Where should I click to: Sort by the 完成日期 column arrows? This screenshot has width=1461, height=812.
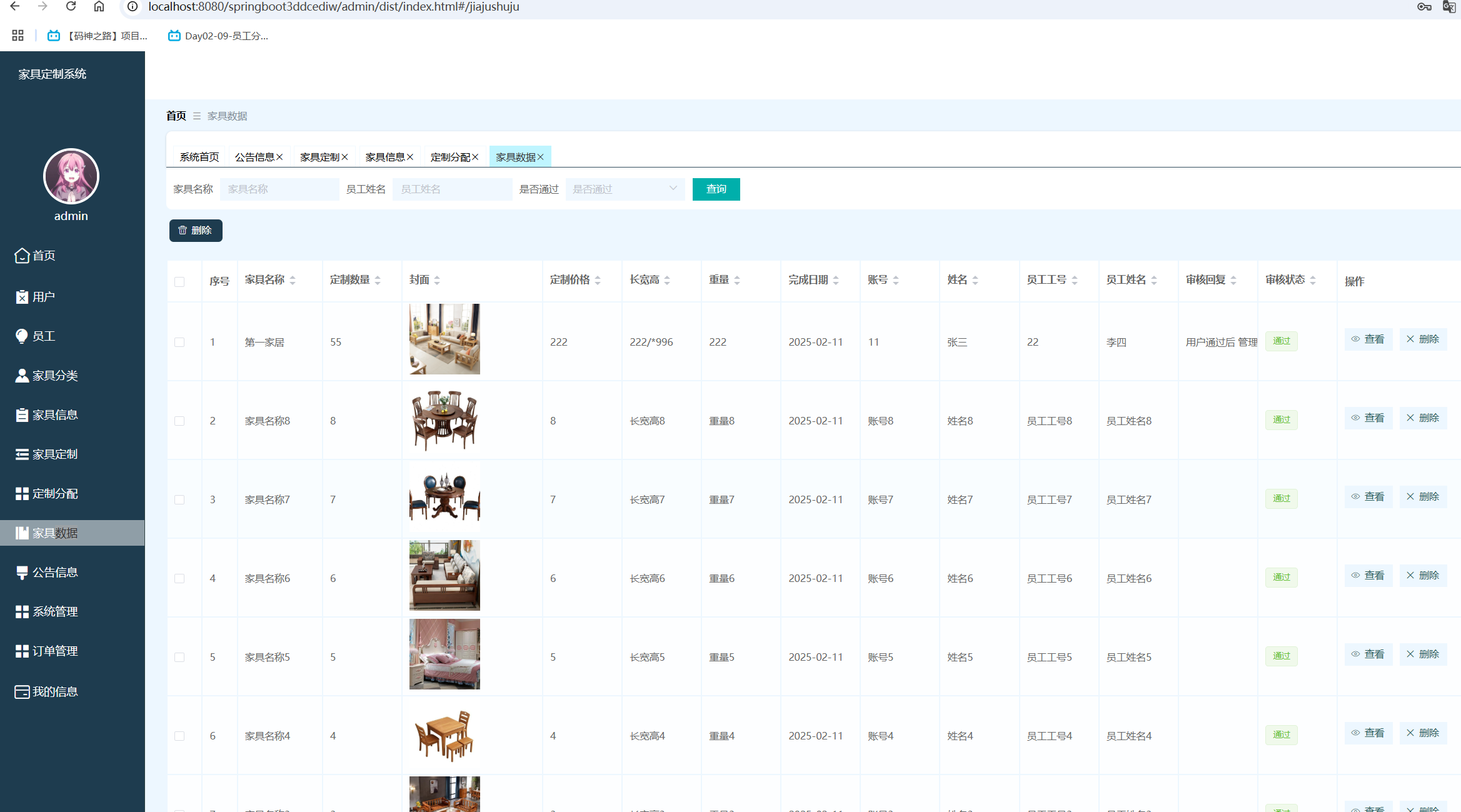tap(836, 281)
